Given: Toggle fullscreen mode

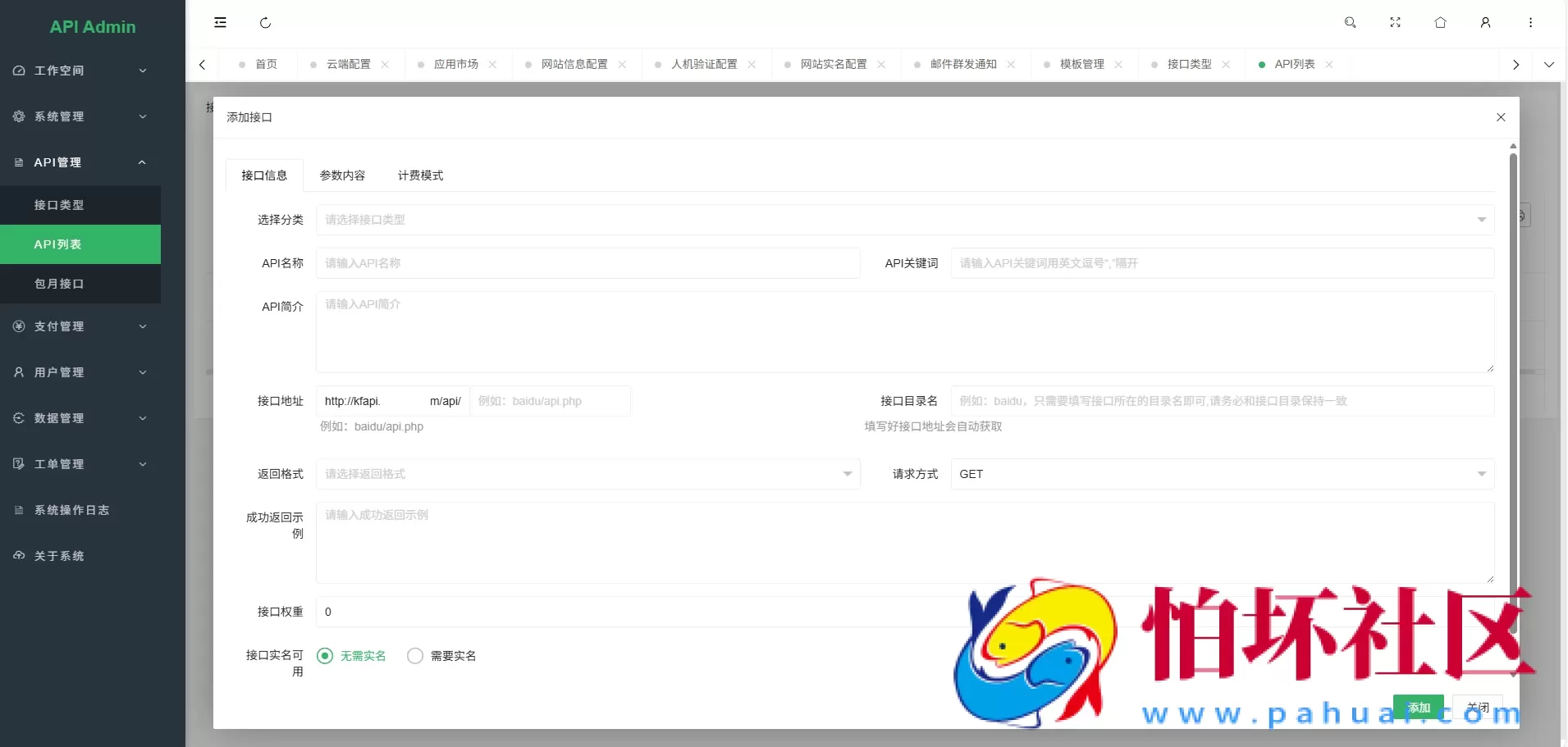Looking at the screenshot, I should pos(1396,22).
